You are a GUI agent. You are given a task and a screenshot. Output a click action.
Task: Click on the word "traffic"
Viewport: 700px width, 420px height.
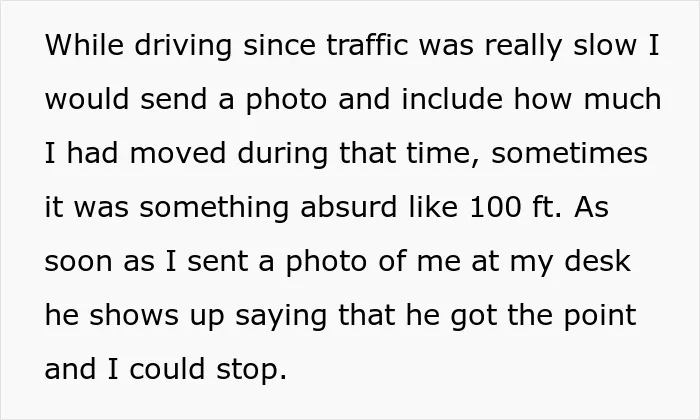coord(367,45)
